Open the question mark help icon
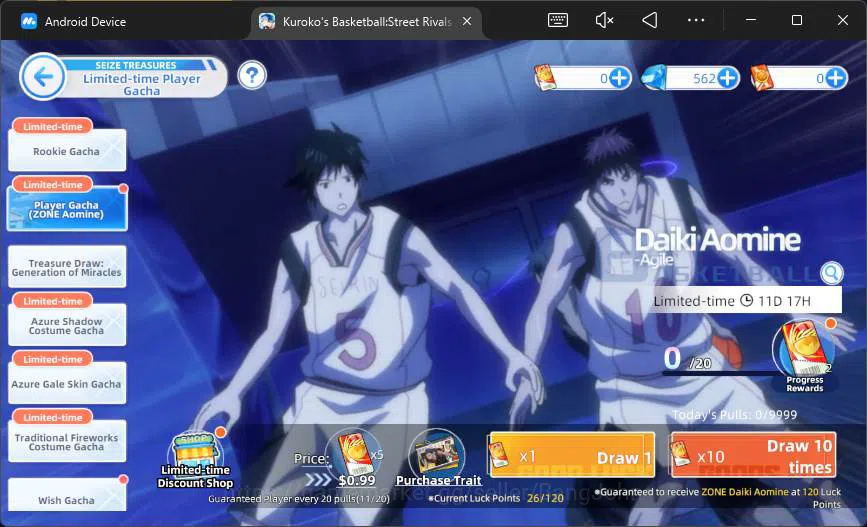The width and height of the screenshot is (867, 527). pyautogui.click(x=252, y=75)
